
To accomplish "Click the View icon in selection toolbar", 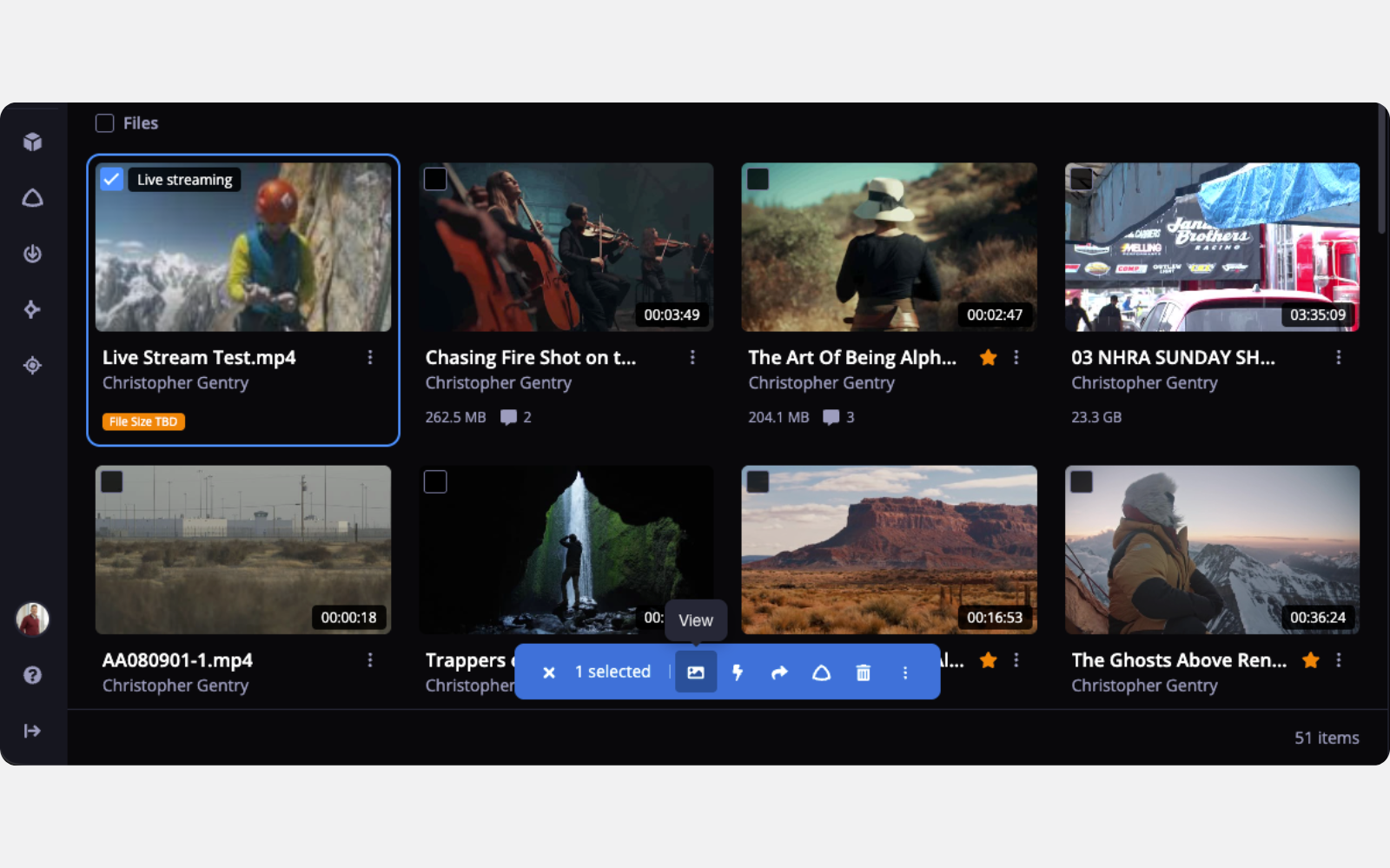I will [696, 672].
